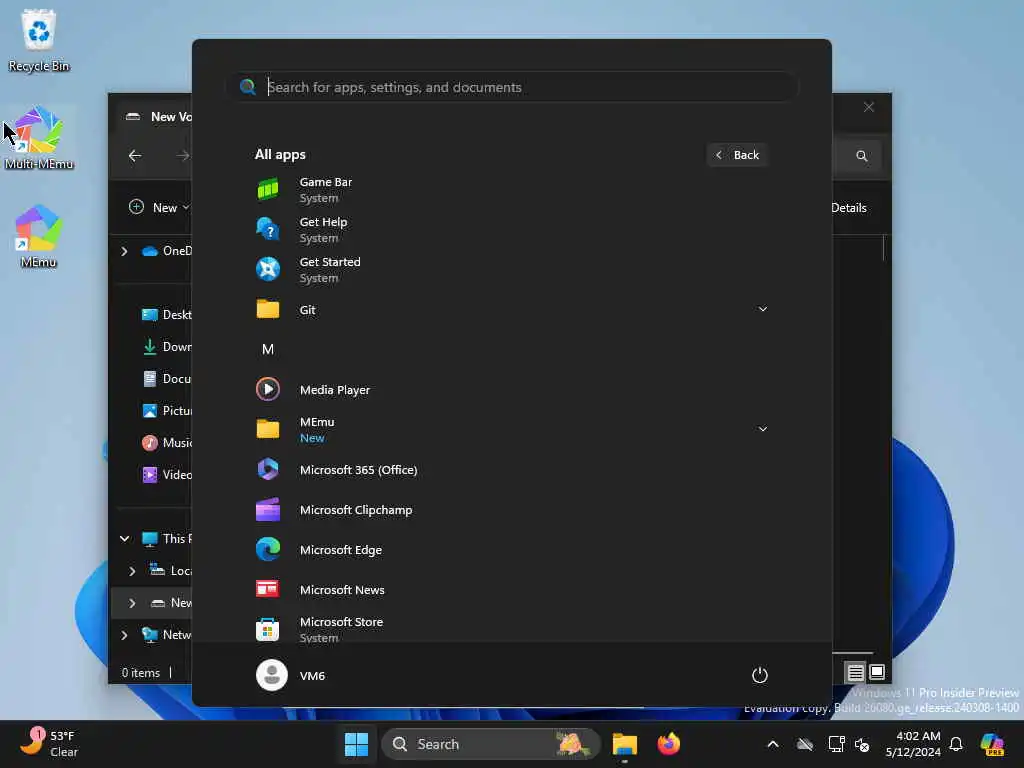Open Microsoft News
This screenshot has height=768, width=1024.
click(511, 590)
